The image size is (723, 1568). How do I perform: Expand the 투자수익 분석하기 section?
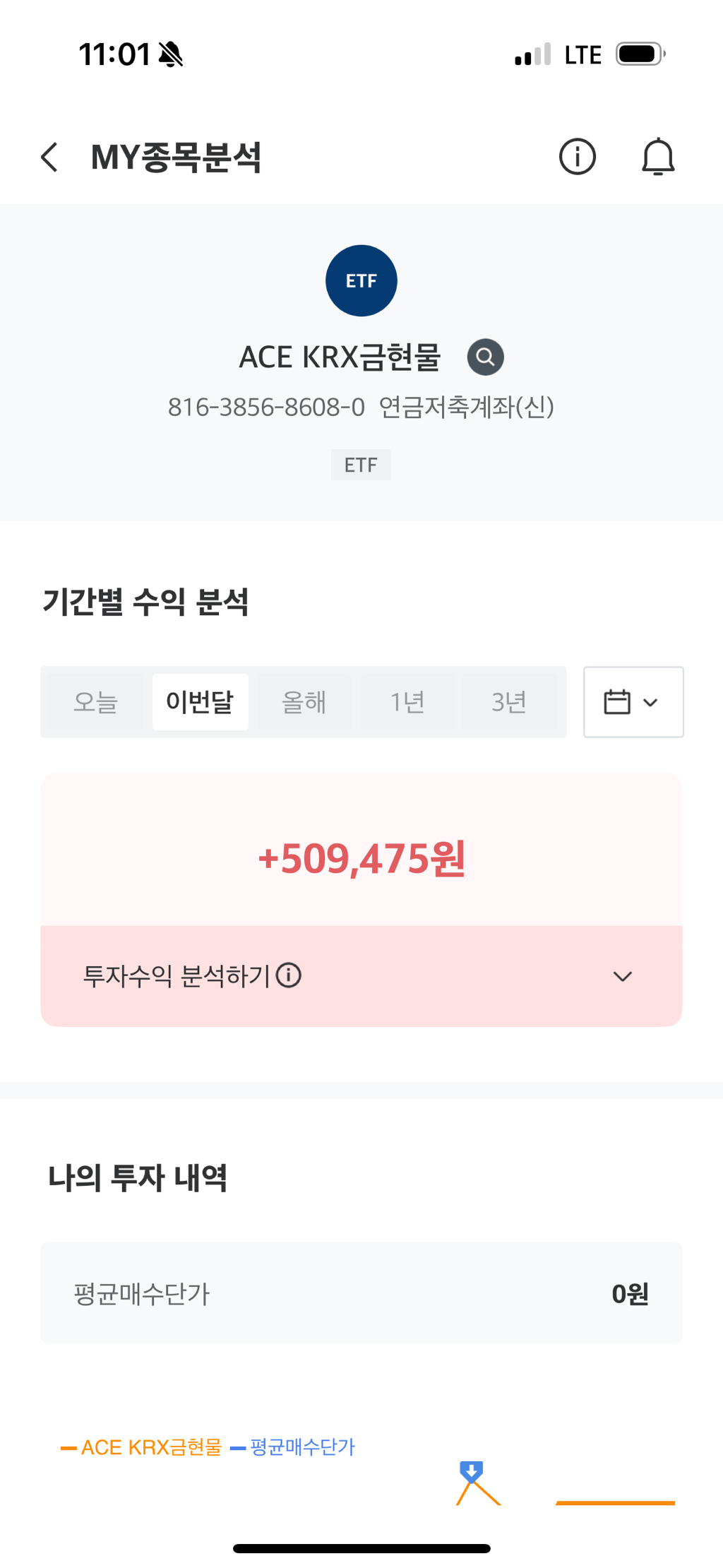[x=622, y=976]
